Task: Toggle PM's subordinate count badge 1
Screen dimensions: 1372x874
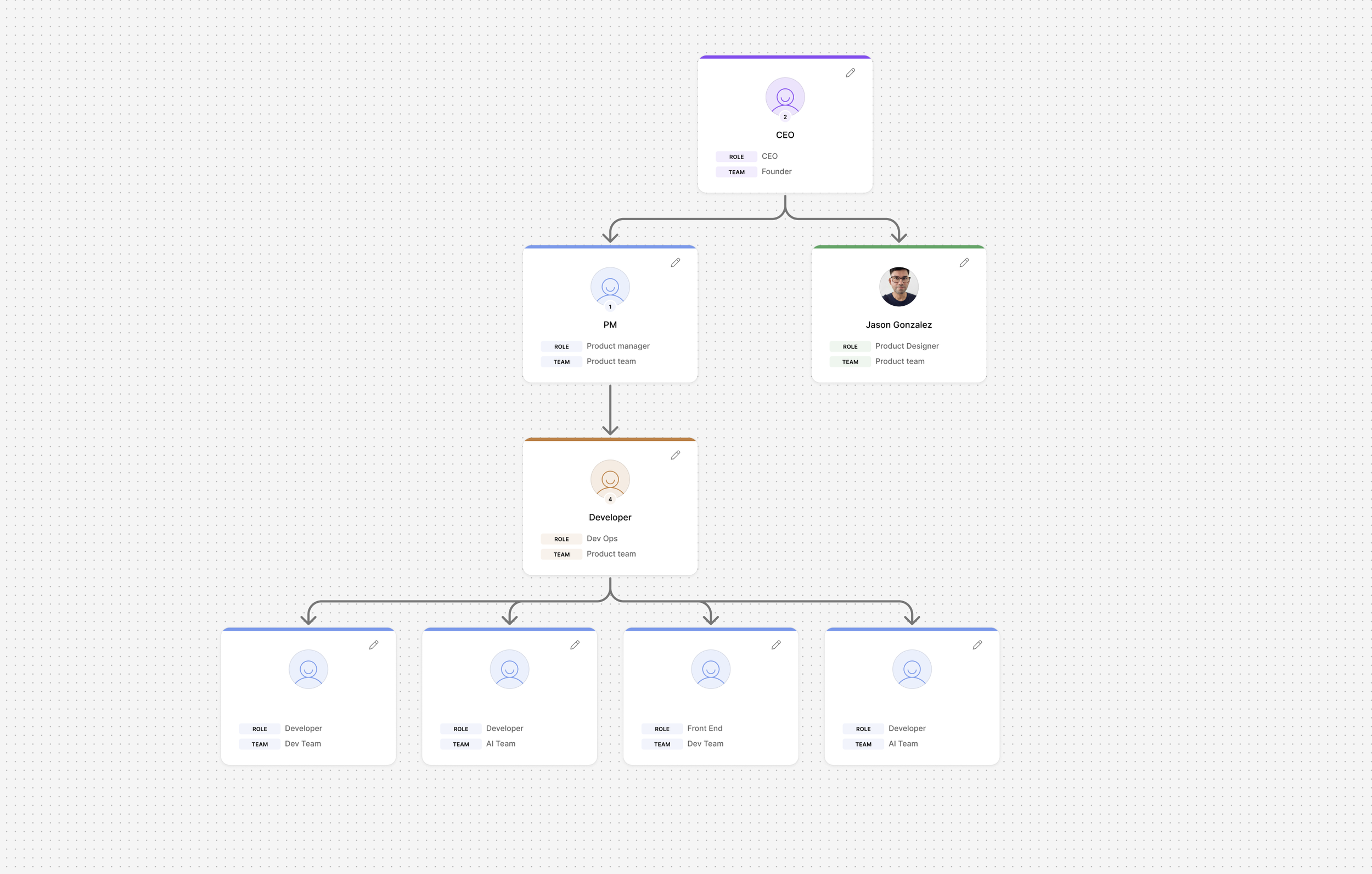Action: tap(610, 307)
